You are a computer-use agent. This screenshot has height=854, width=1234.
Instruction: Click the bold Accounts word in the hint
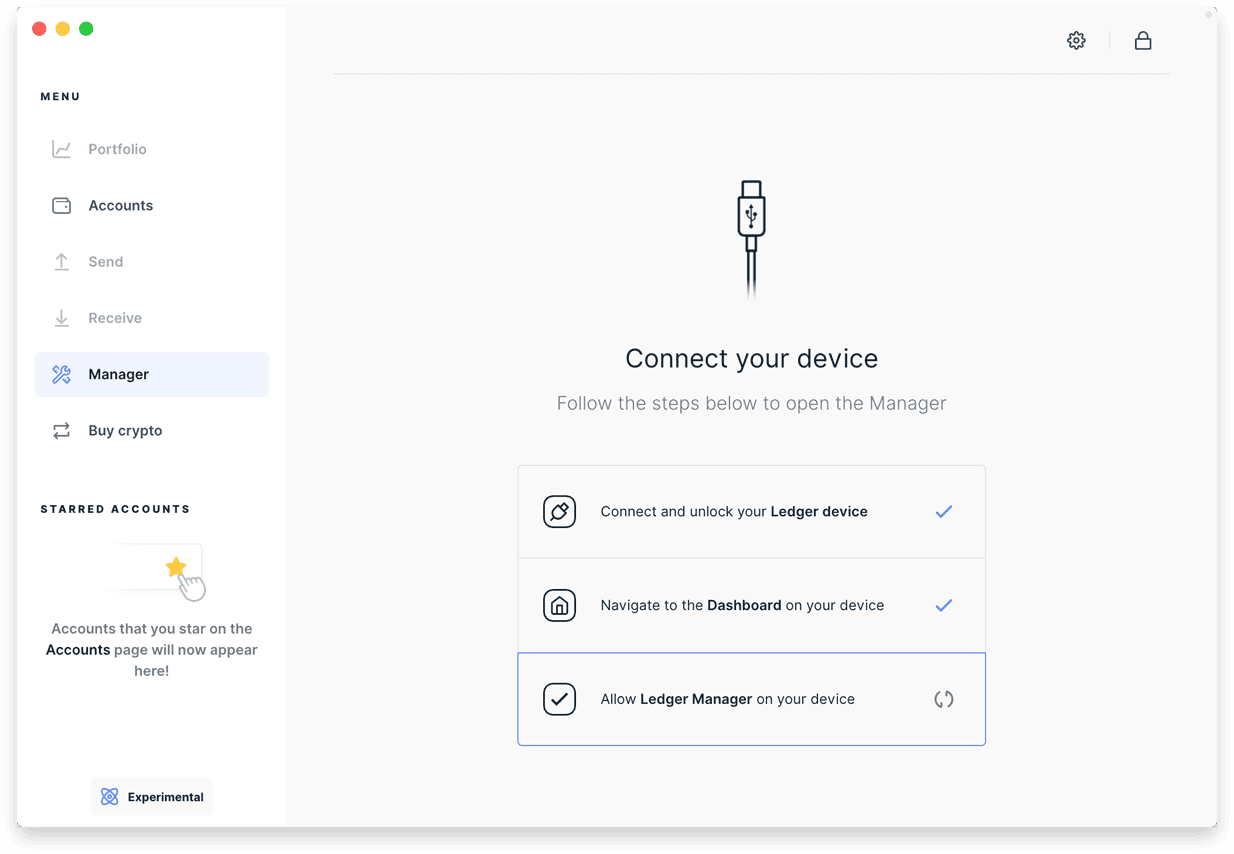78,650
